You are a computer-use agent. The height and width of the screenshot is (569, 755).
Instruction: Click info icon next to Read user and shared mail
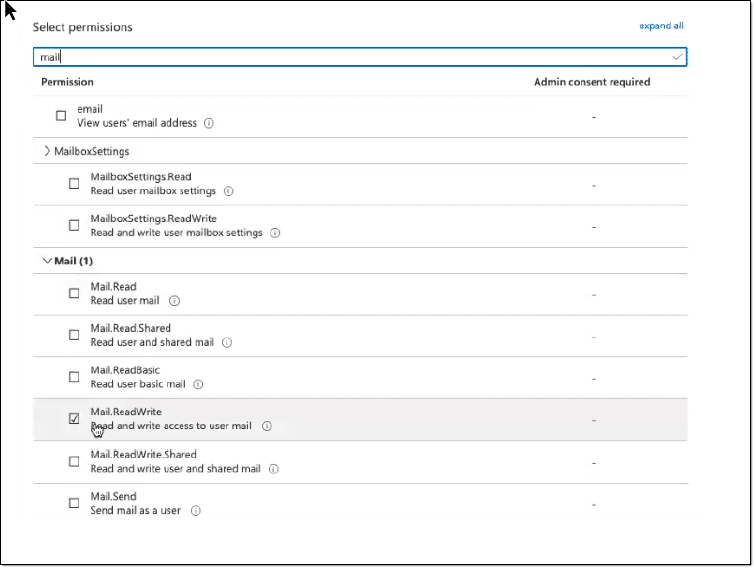tap(227, 343)
